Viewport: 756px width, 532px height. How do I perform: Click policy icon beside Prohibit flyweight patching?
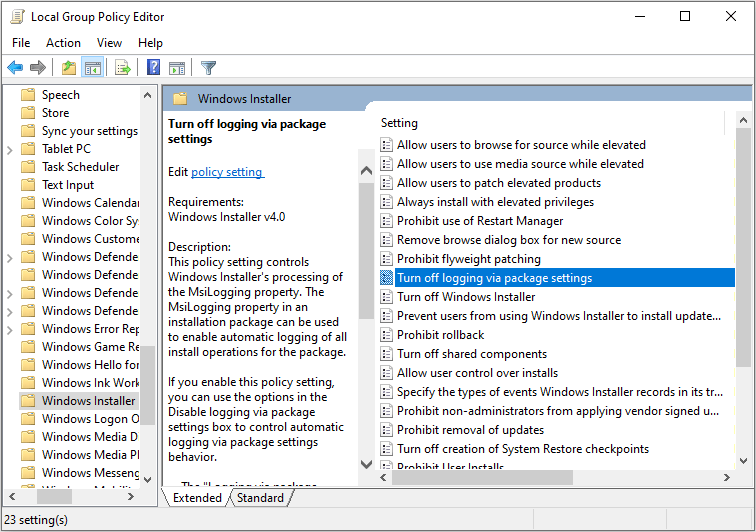tap(386, 259)
